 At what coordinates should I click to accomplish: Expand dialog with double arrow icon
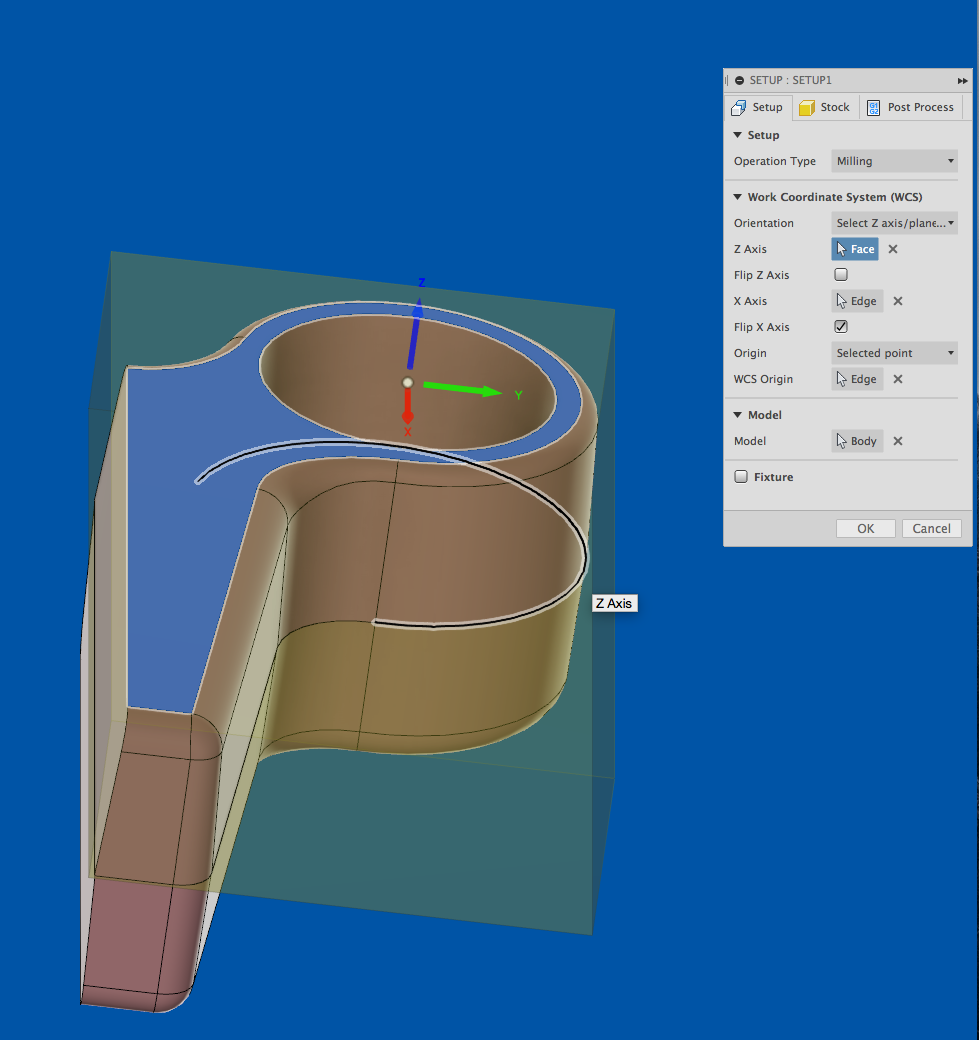(x=962, y=80)
